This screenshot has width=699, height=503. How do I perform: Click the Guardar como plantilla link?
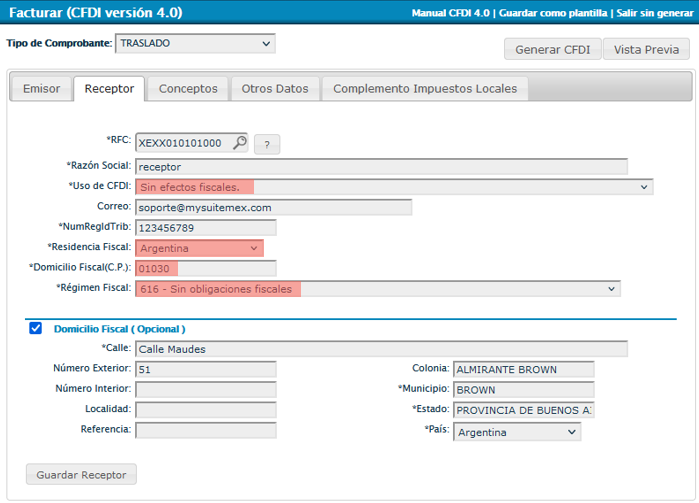(x=551, y=13)
